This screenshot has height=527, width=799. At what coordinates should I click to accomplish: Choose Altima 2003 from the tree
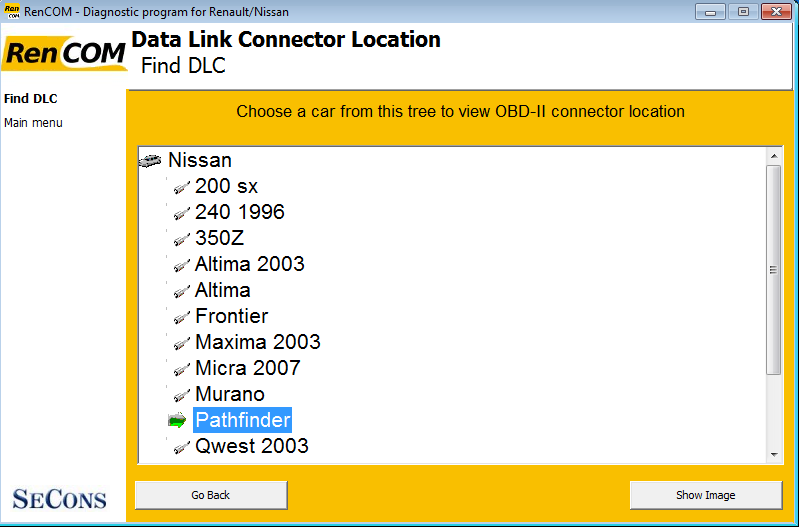click(250, 264)
